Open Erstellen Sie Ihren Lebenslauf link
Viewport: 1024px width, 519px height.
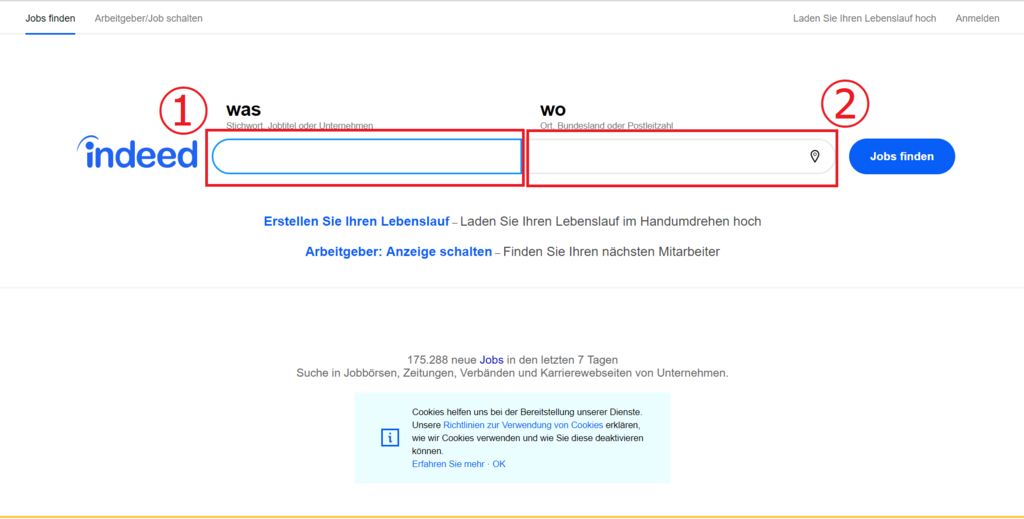(357, 221)
